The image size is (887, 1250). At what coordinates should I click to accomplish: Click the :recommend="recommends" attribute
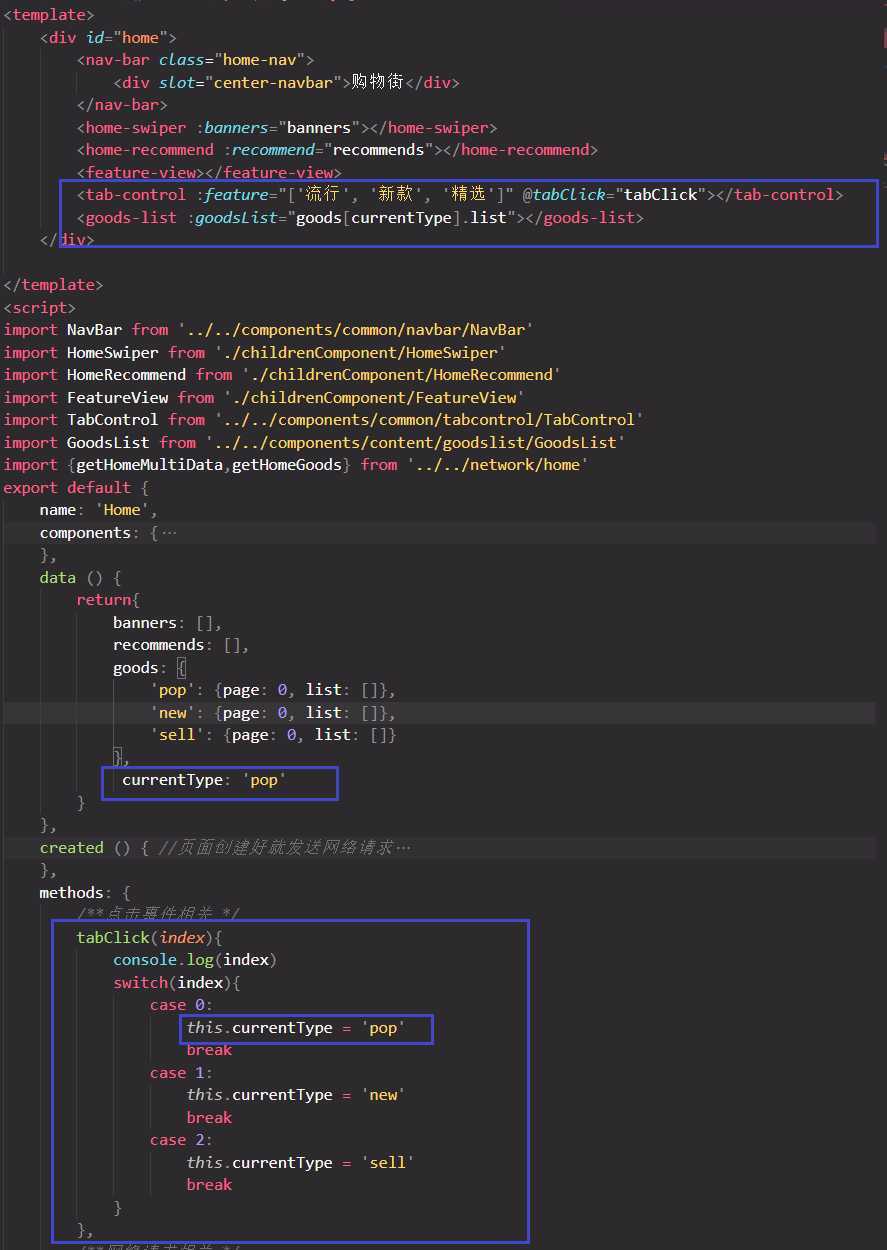(x=328, y=150)
